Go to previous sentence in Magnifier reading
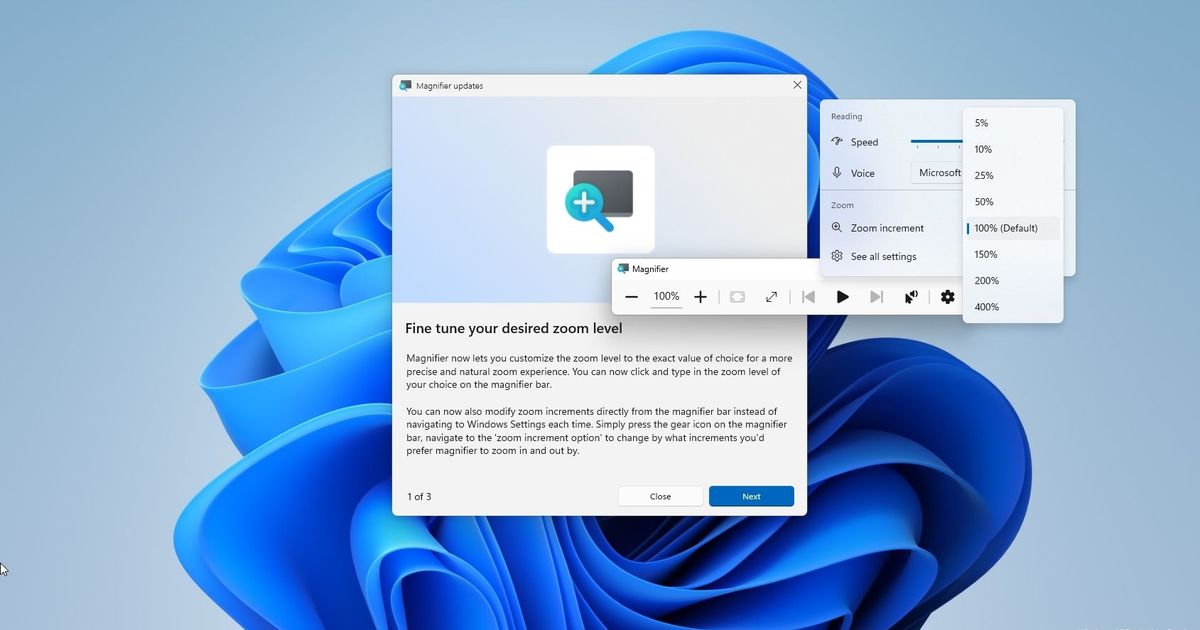Screen dimensions: 1200x630 (x=809, y=297)
